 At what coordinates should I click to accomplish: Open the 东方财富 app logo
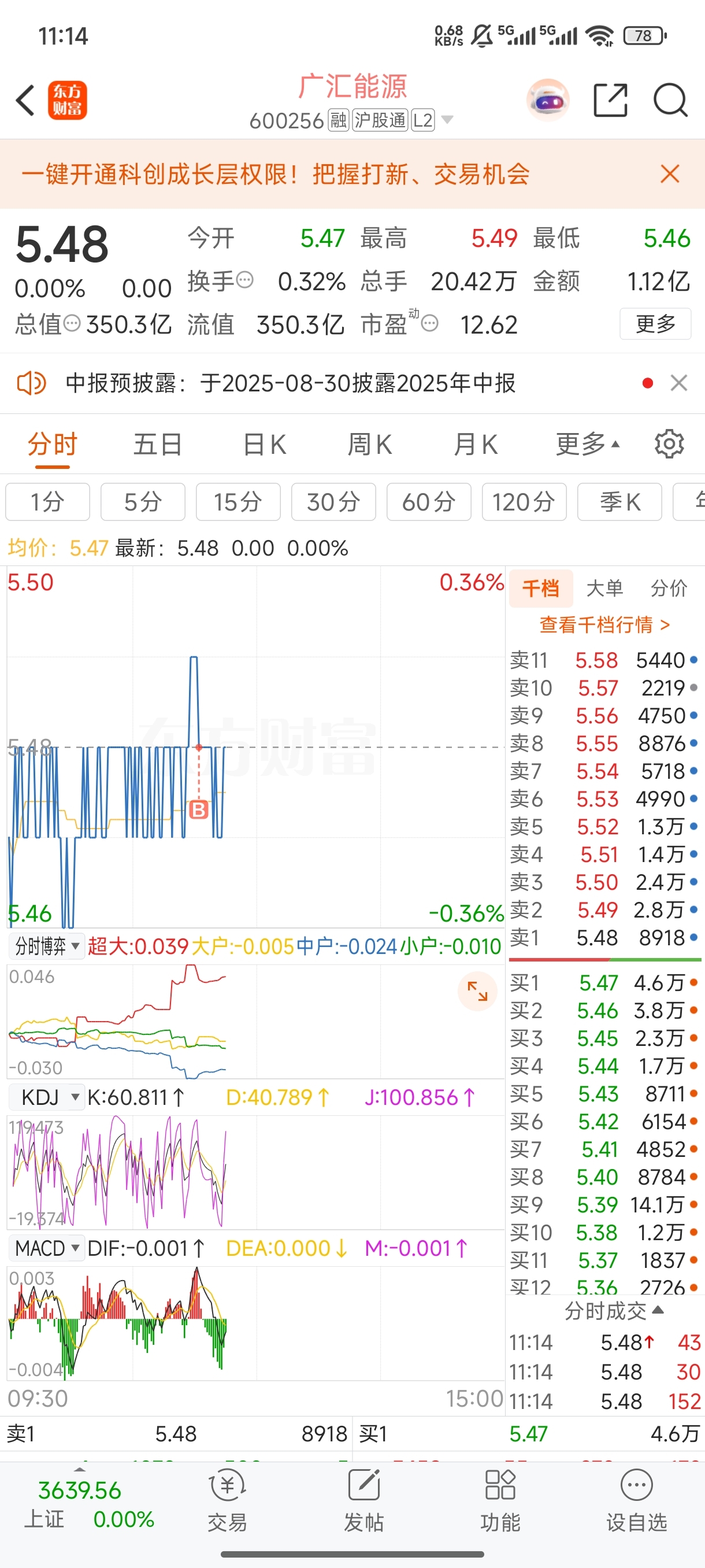click(68, 101)
